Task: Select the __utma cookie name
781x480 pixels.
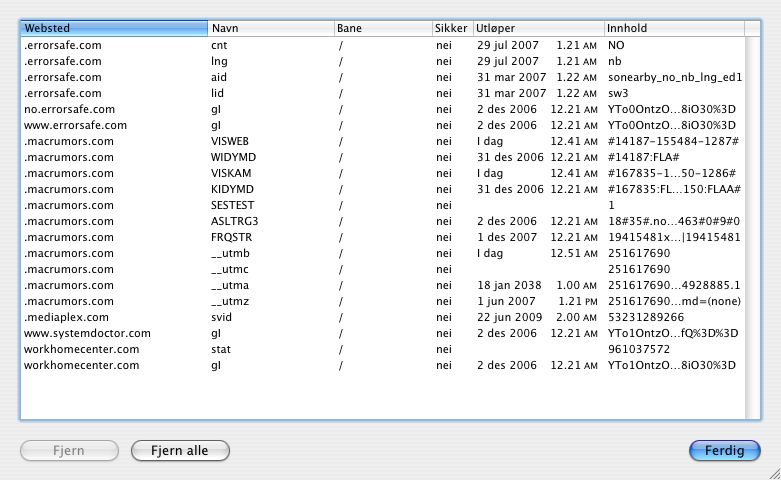Action: click(230, 285)
